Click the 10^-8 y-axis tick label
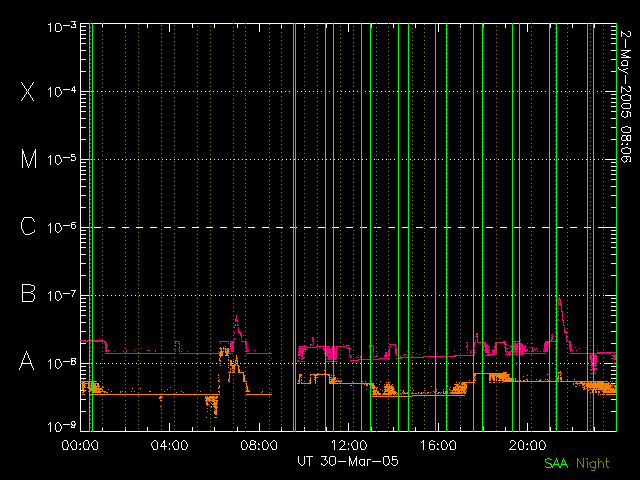The image size is (640, 480). pyautogui.click(x=62, y=363)
